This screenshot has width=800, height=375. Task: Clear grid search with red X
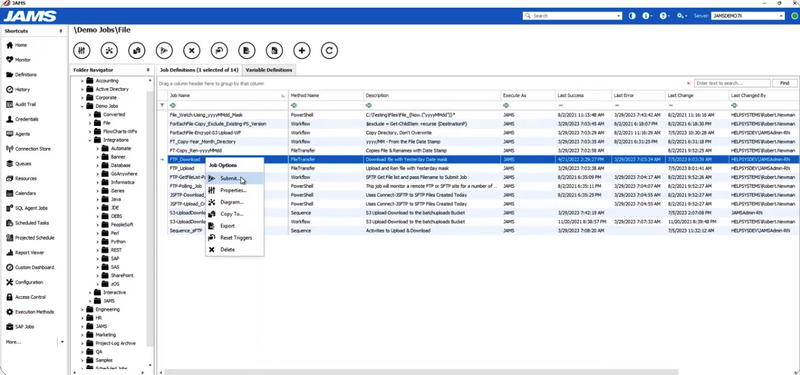click(688, 83)
